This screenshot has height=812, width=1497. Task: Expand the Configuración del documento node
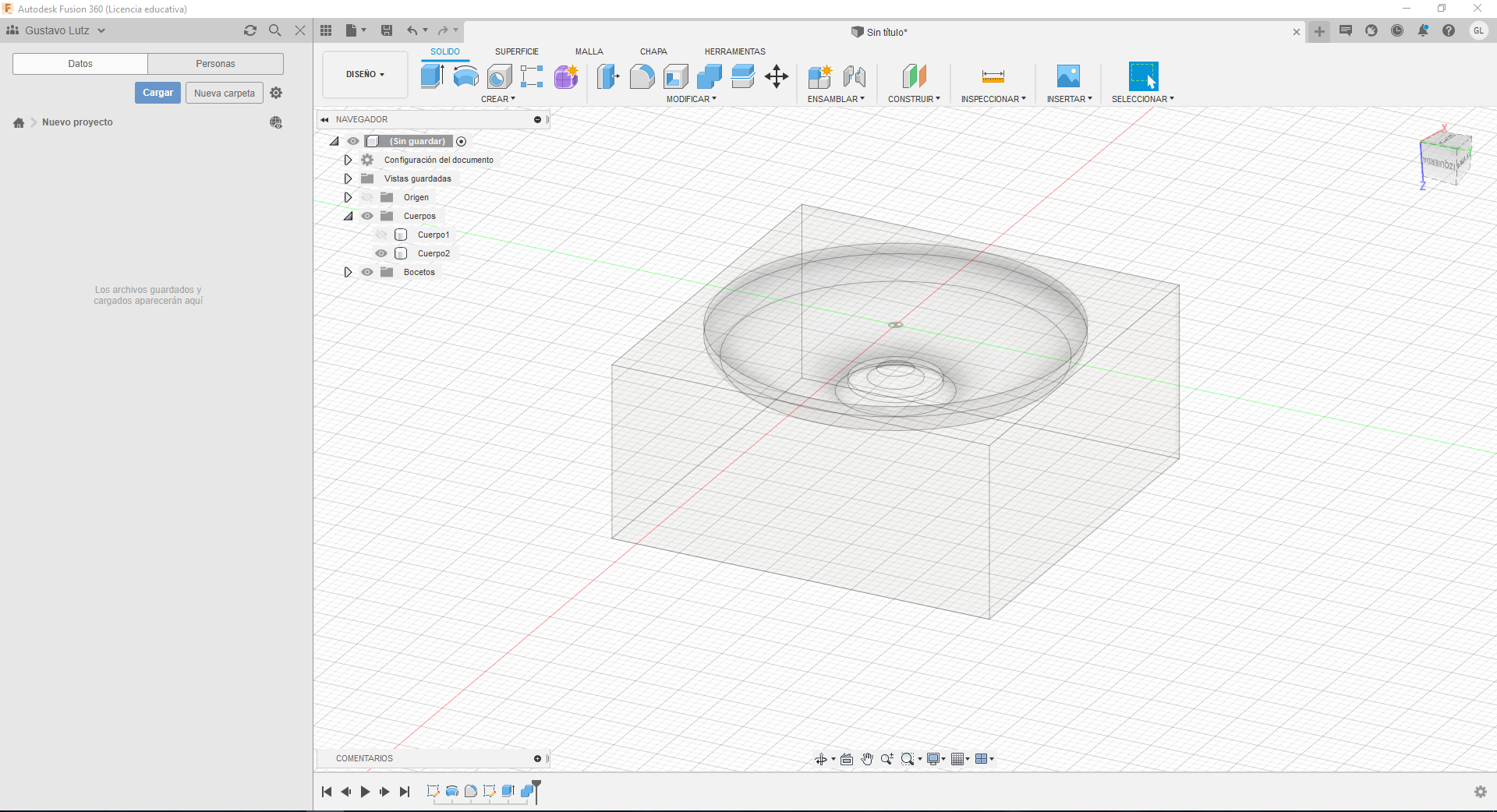point(348,160)
